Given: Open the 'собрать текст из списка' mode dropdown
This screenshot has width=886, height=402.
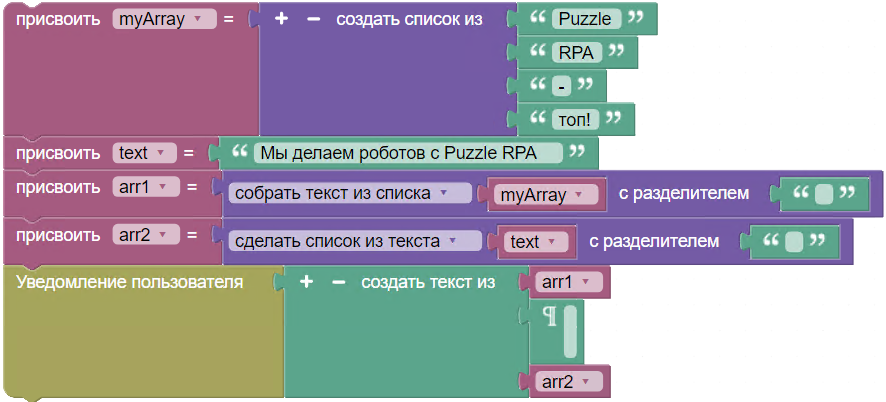Looking at the screenshot, I should (350, 193).
